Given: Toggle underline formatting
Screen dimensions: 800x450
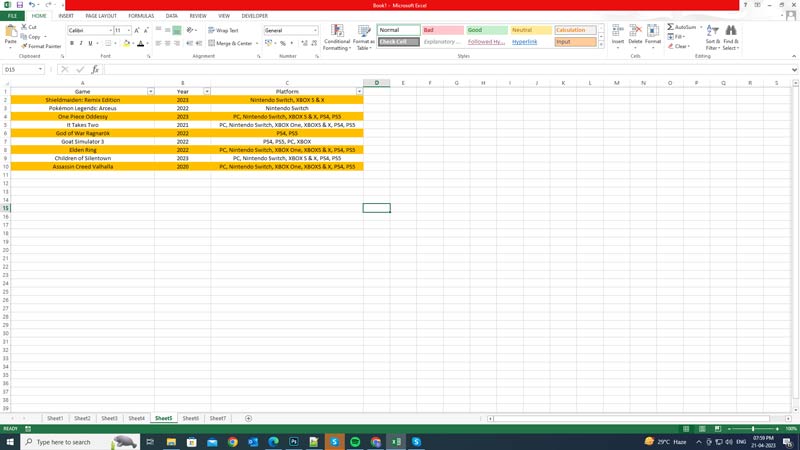Looking at the screenshot, I should pyautogui.click(x=90, y=43).
